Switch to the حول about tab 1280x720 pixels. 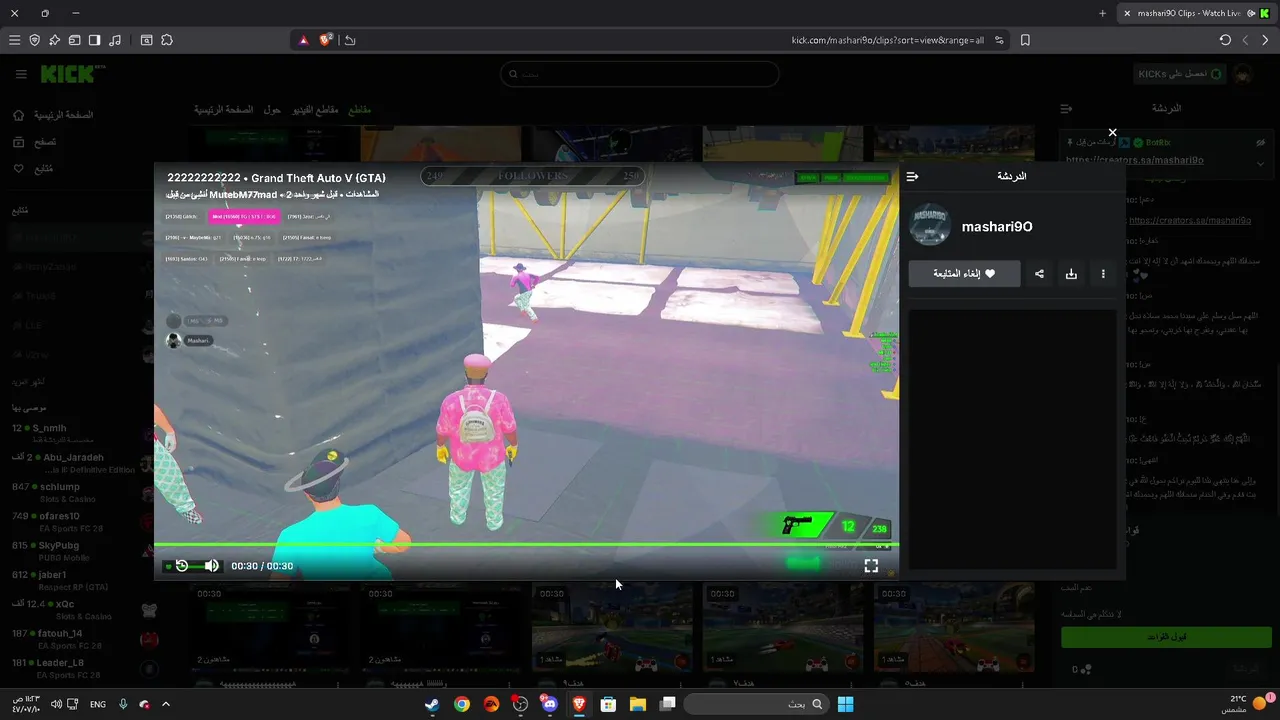click(272, 109)
